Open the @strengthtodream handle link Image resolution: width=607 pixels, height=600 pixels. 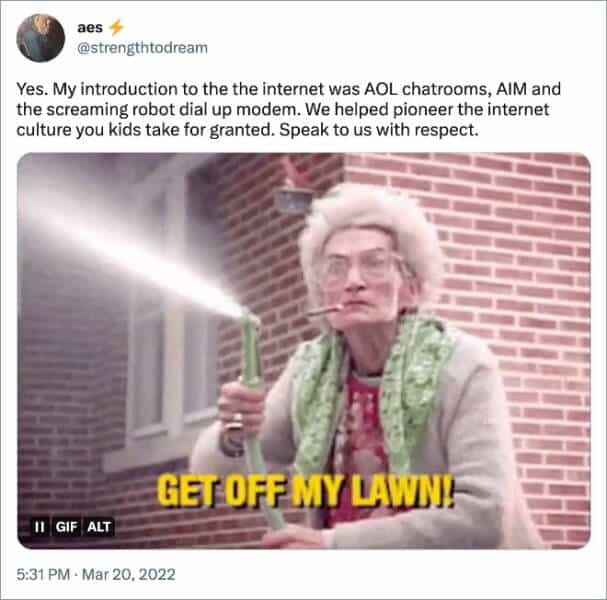pyautogui.click(x=142, y=48)
